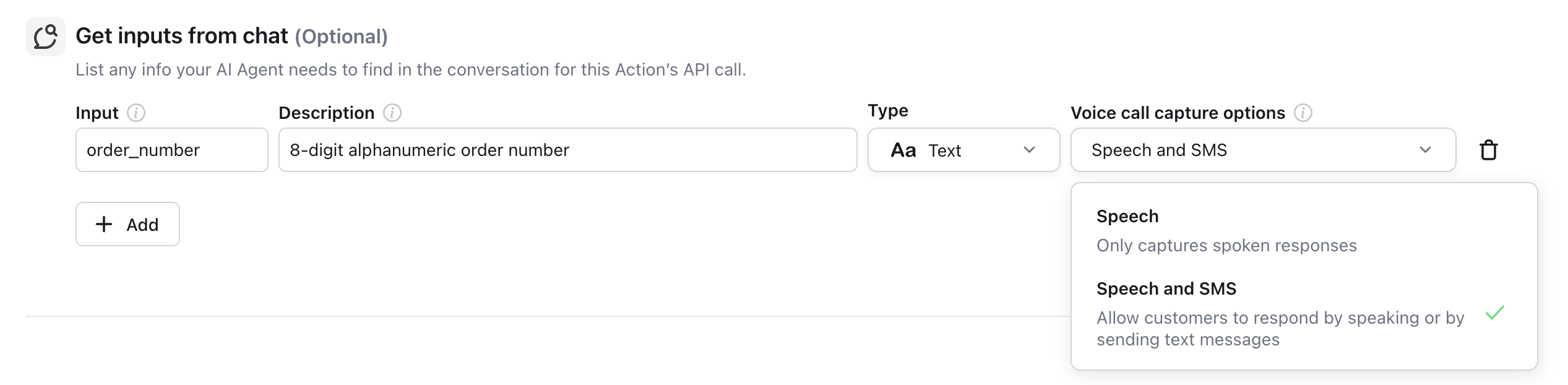This screenshot has width=1568, height=385.
Task: Click the 8-digit alphanumeric order number description field
Action: click(567, 150)
